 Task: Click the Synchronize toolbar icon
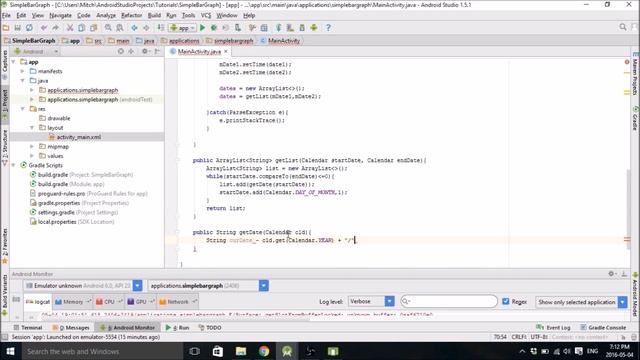pyautogui.click(x=29, y=28)
